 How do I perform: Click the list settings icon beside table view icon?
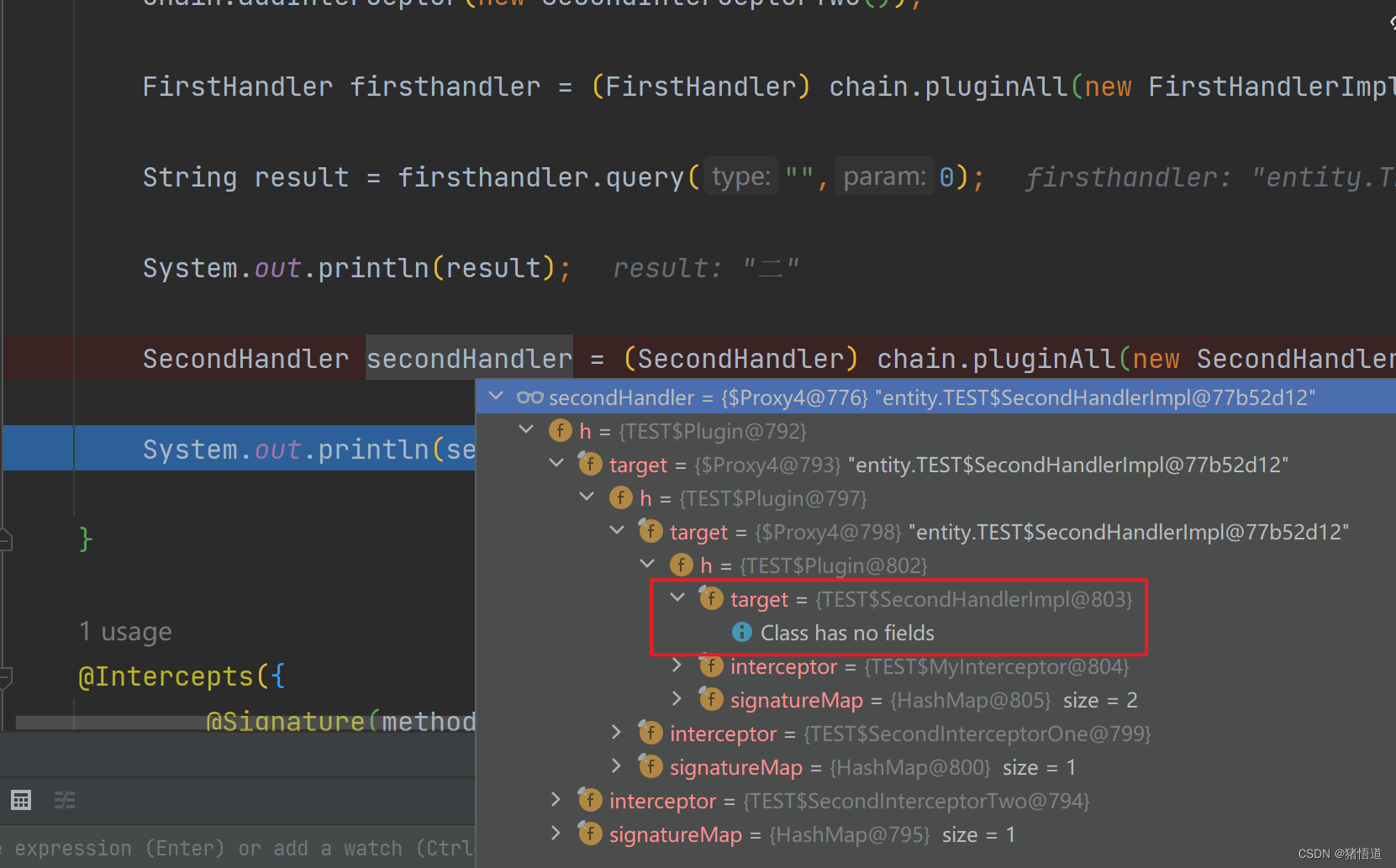coord(65,800)
